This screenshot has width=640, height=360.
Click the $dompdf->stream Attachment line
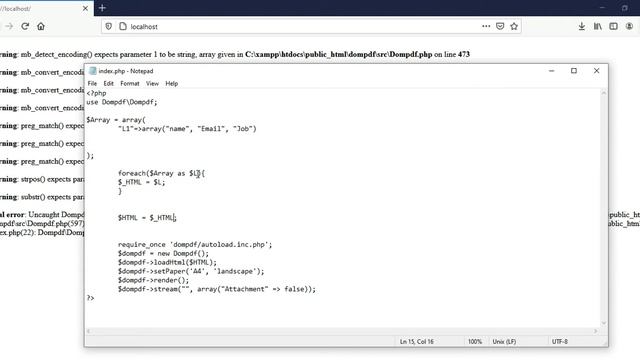tap(217, 289)
